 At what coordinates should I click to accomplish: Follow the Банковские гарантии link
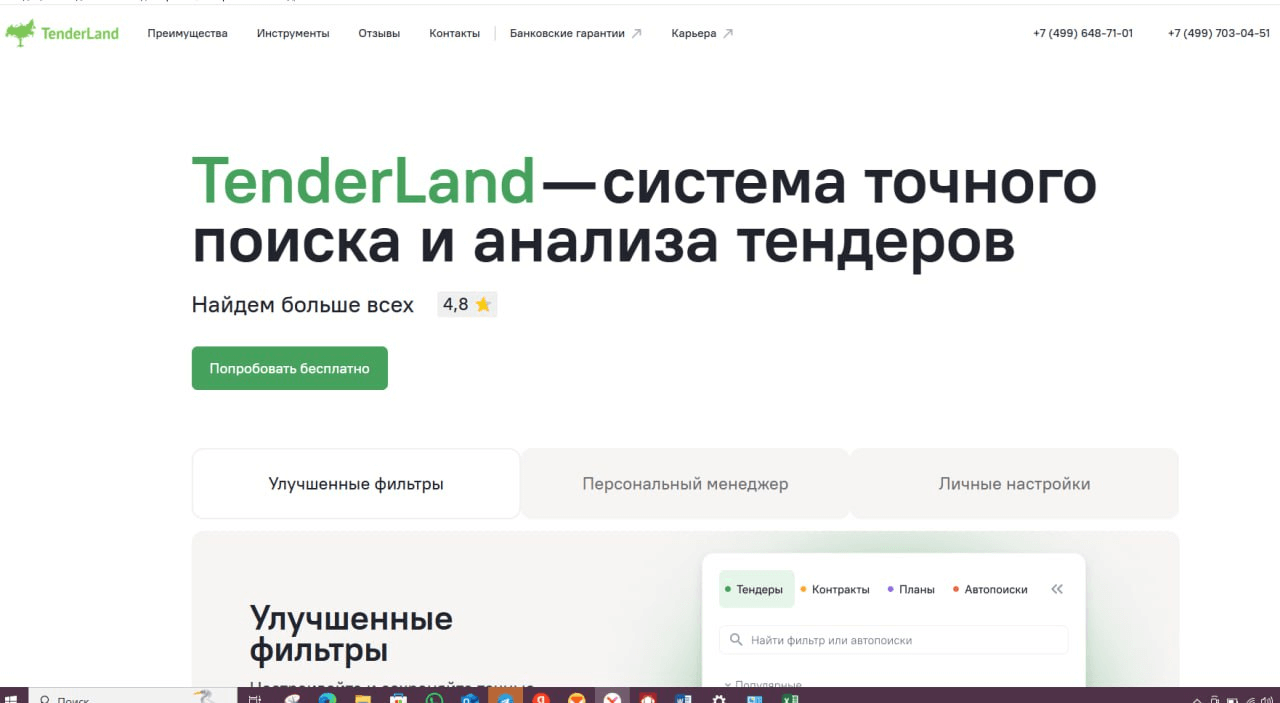coord(575,33)
